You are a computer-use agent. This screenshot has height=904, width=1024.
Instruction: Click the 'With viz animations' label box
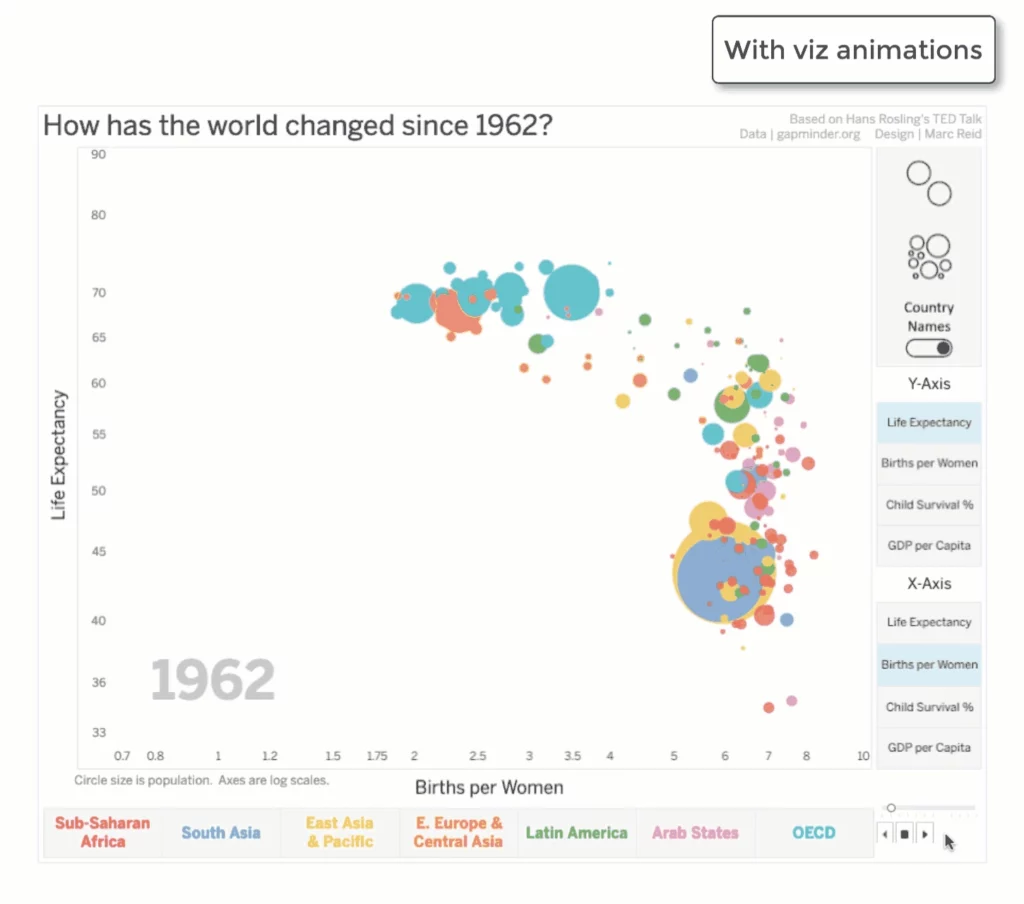854,50
